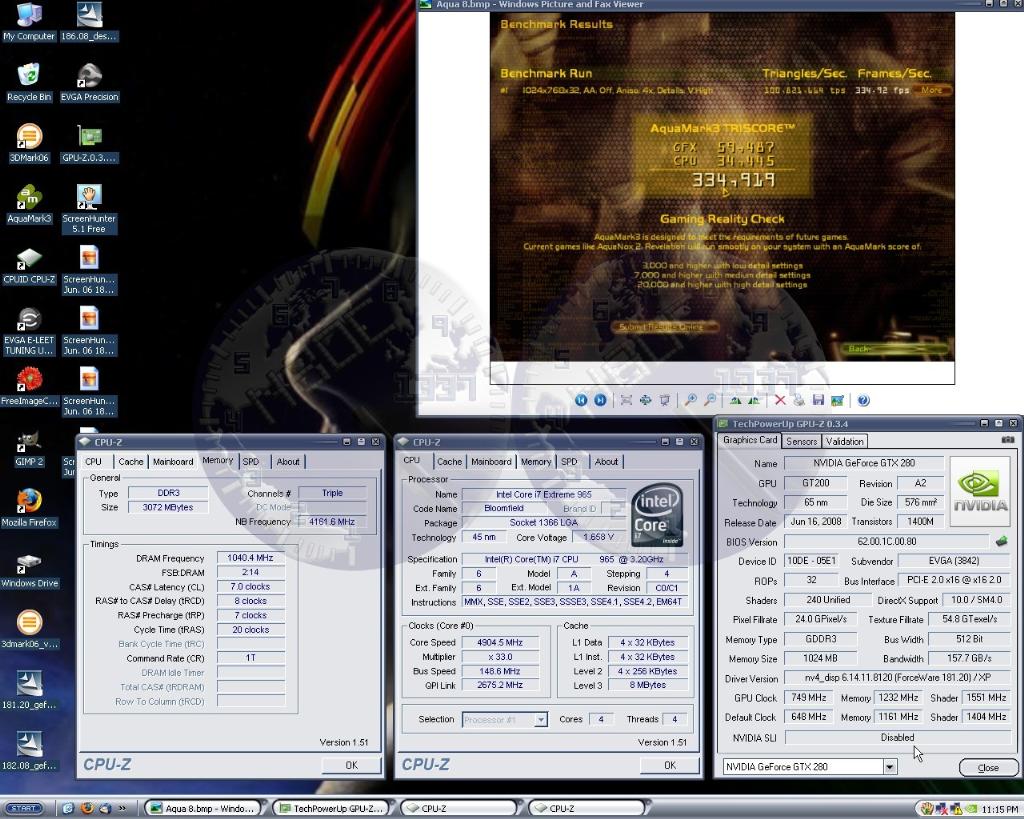Click the Actual Size icon in Picture Viewer
The width and height of the screenshot is (1024, 819).
(x=645, y=400)
